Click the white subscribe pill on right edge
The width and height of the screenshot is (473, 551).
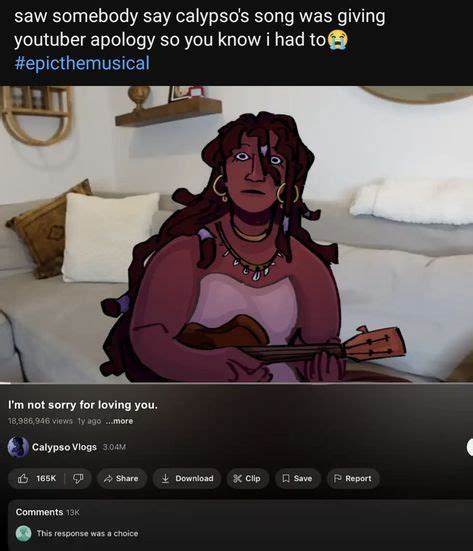point(469,447)
